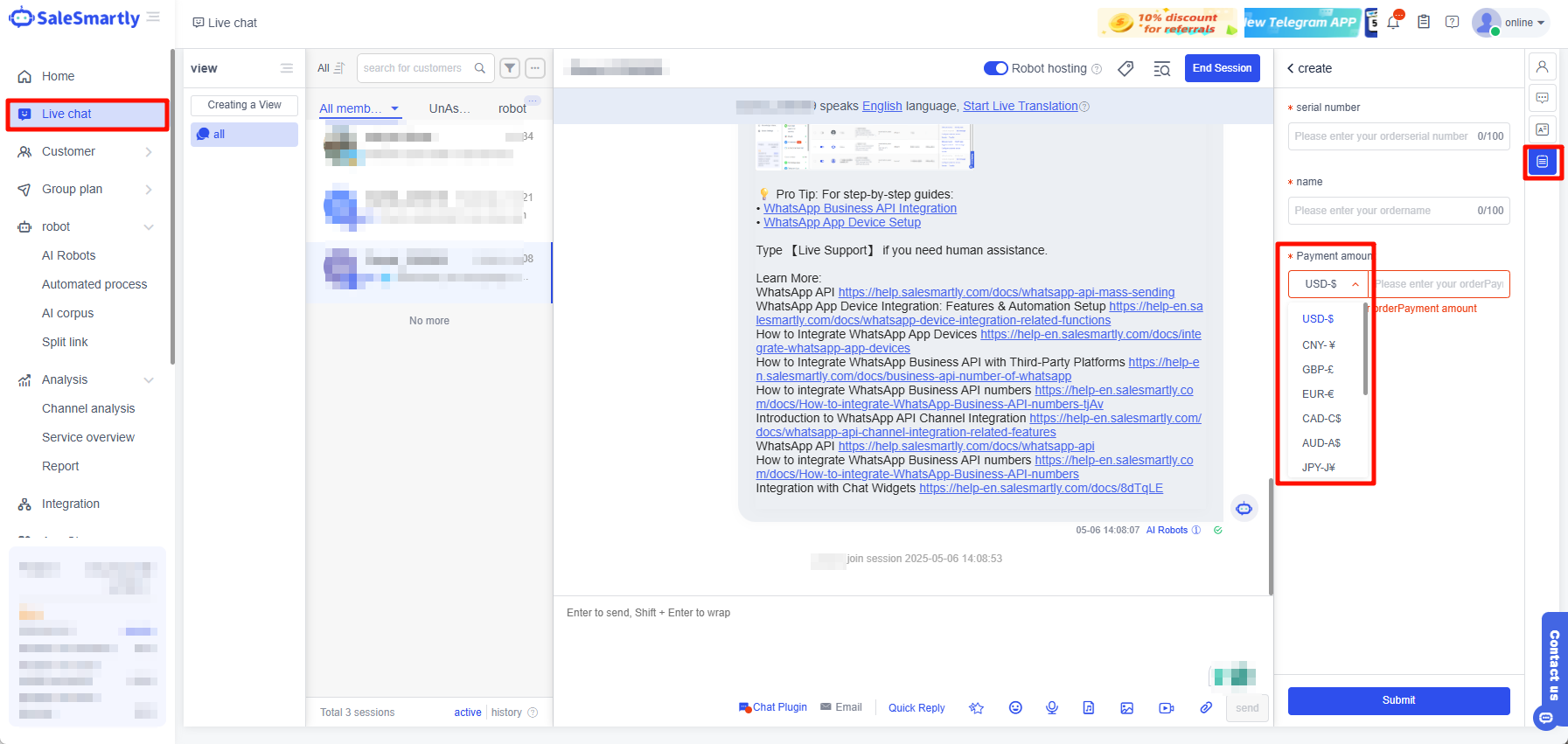Click the video attachment icon

tap(1166, 707)
